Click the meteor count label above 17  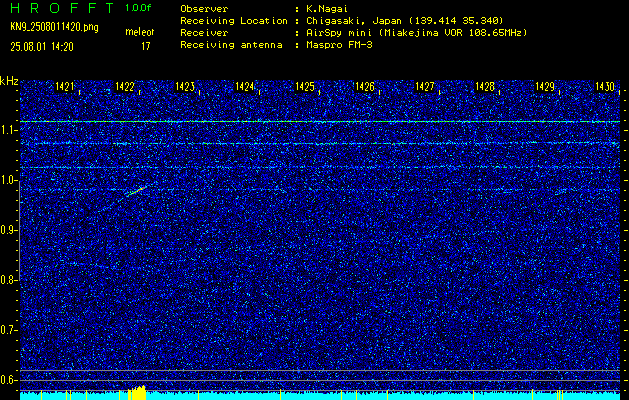pyautogui.click(x=140, y=32)
